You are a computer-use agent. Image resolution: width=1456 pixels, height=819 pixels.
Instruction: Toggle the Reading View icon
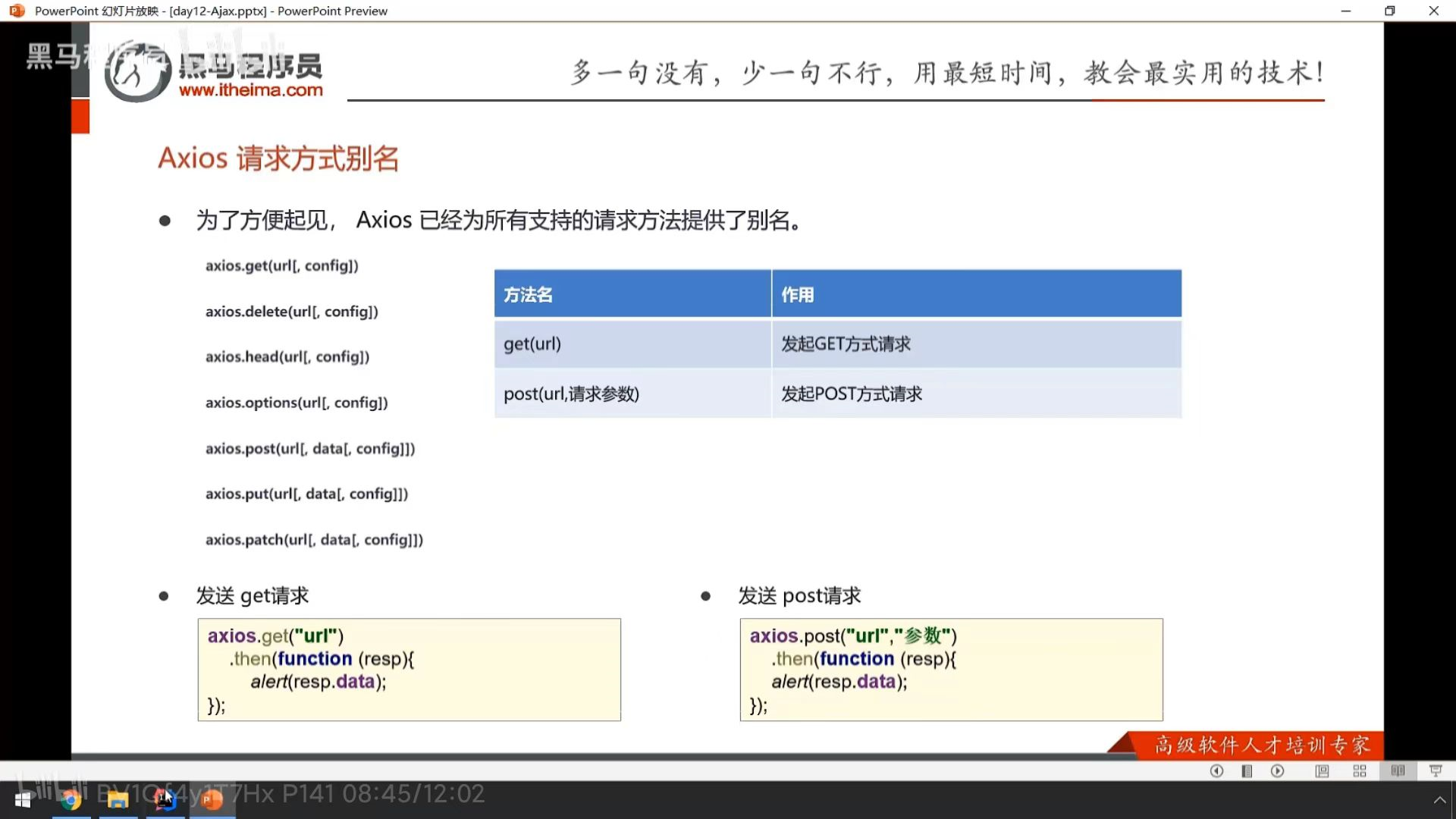pyautogui.click(x=1398, y=770)
